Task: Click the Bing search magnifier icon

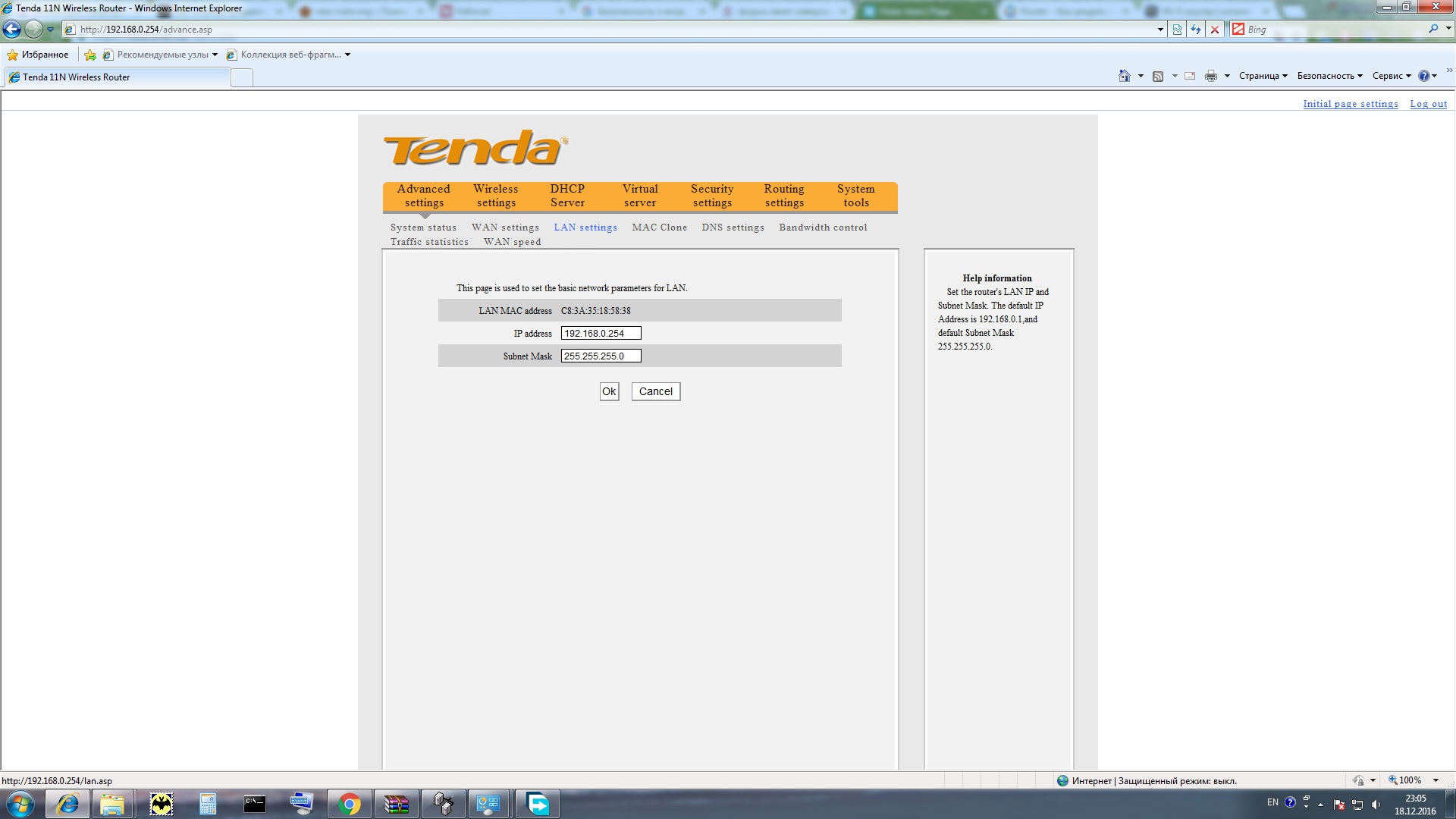Action: (x=1433, y=29)
